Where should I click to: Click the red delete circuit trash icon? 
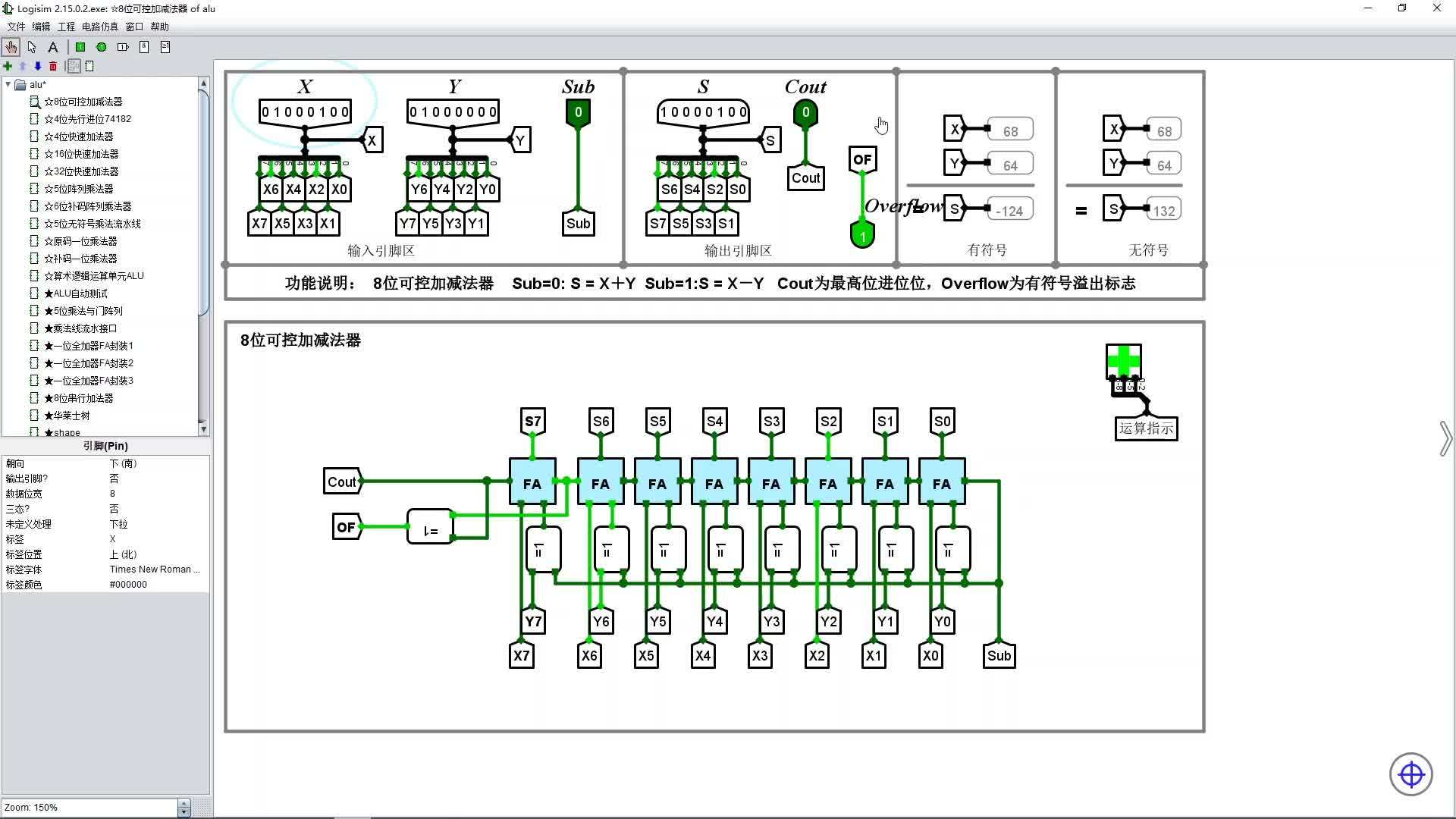coord(53,66)
